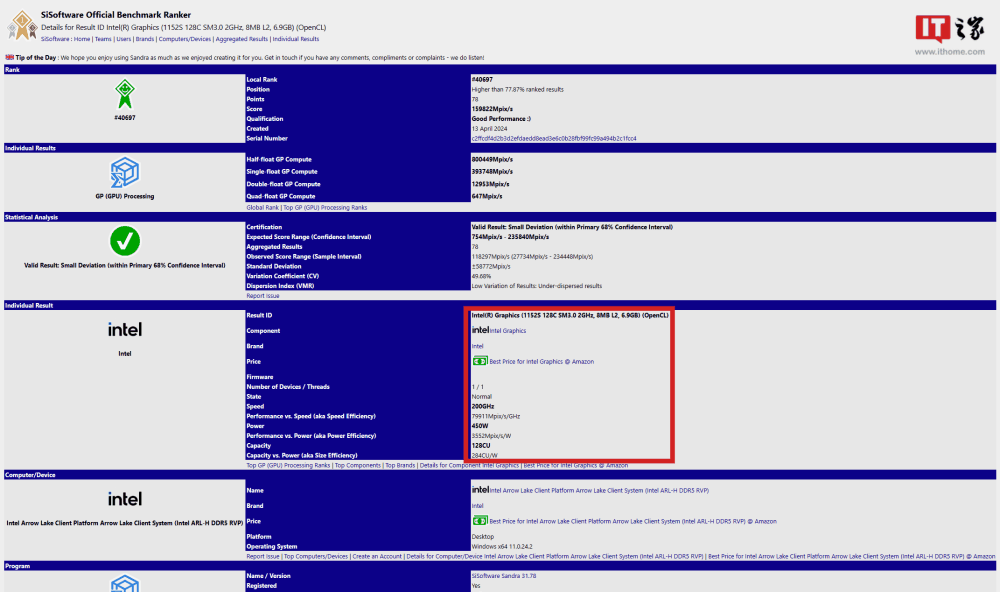The image size is (1000, 592).
Task: Click the Amazon price tag icon for Intel Graphics
Action: [x=479, y=360]
